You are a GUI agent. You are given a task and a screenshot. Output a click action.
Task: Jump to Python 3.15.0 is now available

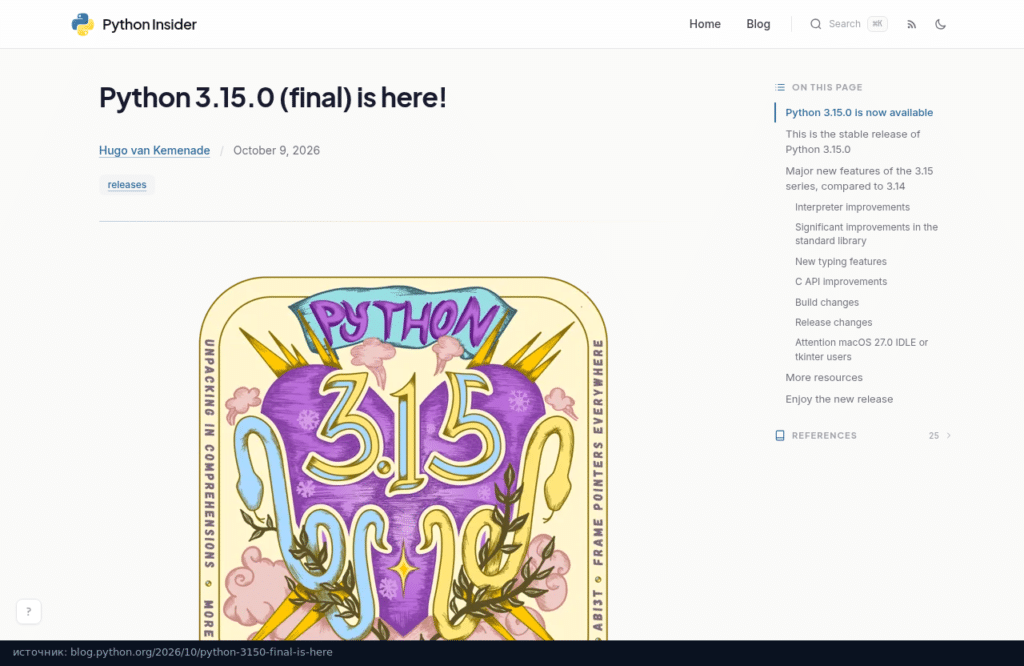pos(859,112)
